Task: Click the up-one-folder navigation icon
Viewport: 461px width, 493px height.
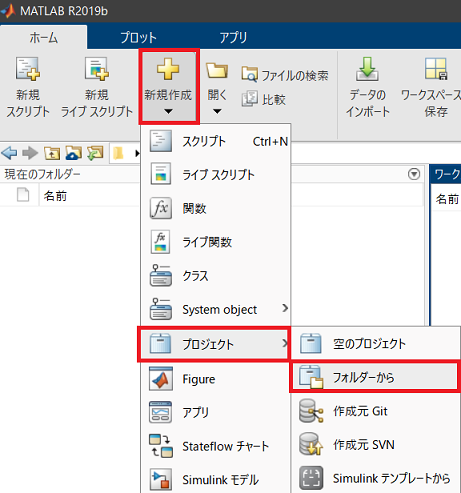Action: (52, 153)
